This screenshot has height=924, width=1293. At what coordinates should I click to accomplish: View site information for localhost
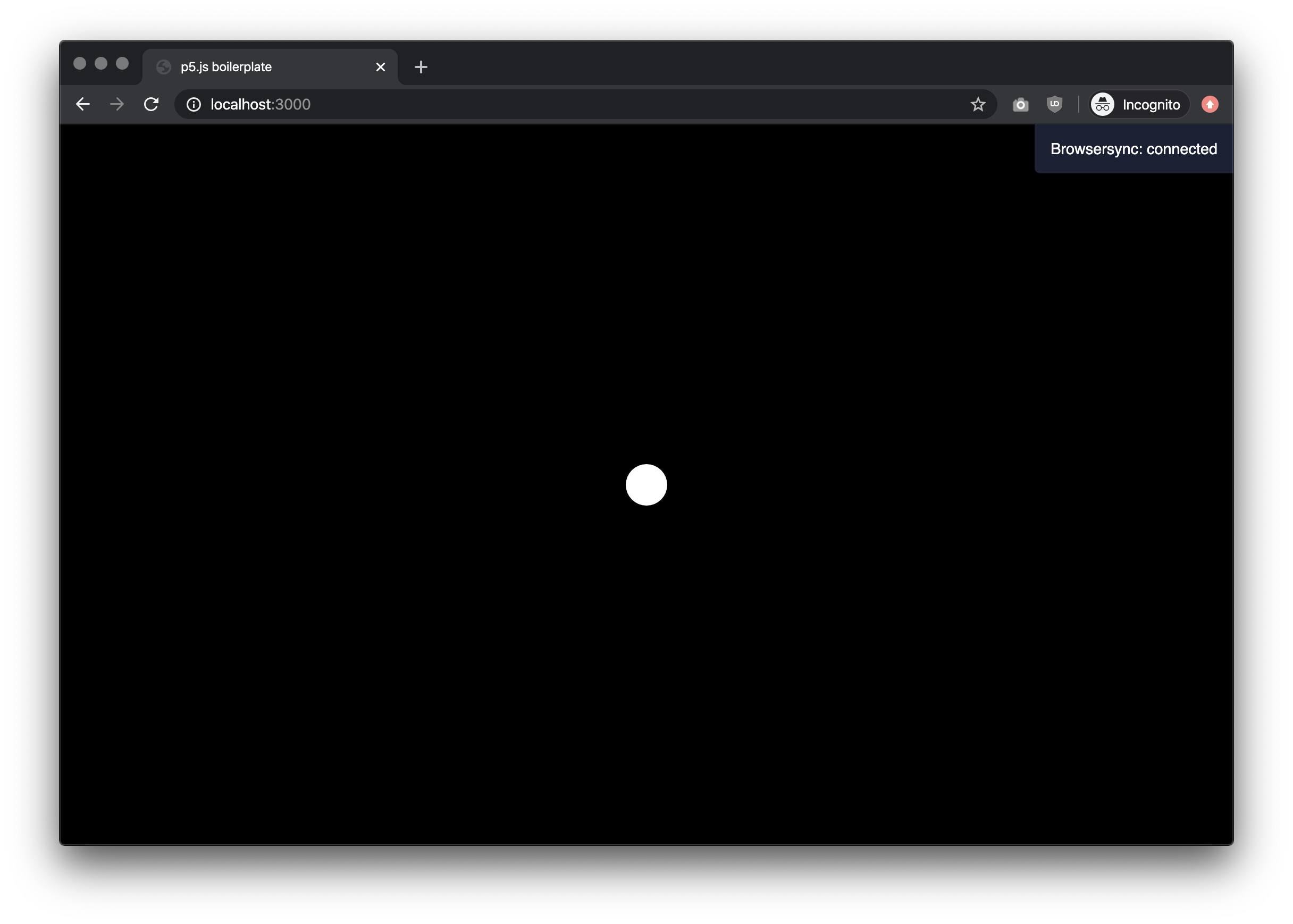[194, 104]
